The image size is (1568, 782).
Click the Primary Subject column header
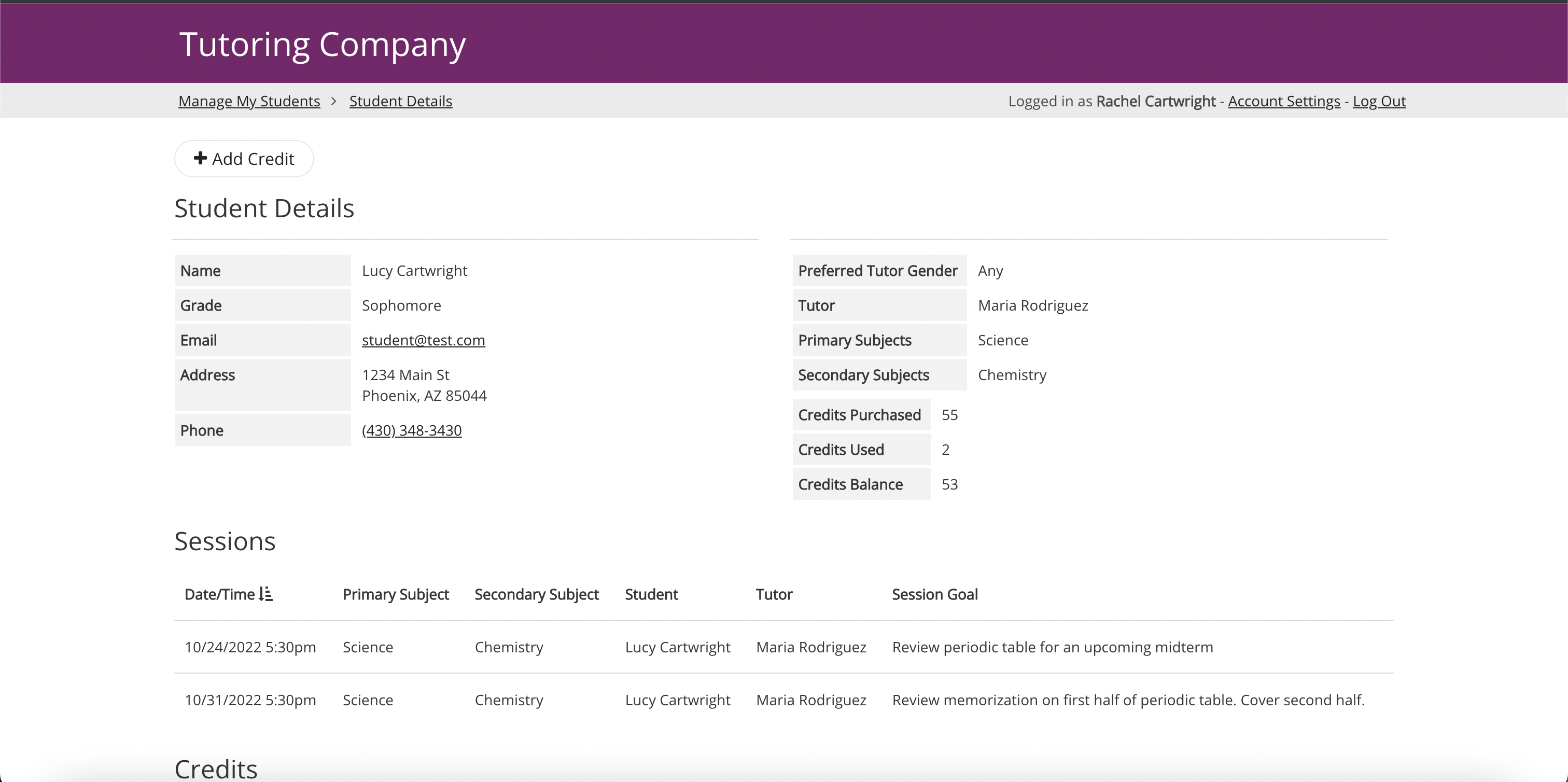pyautogui.click(x=396, y=594)
